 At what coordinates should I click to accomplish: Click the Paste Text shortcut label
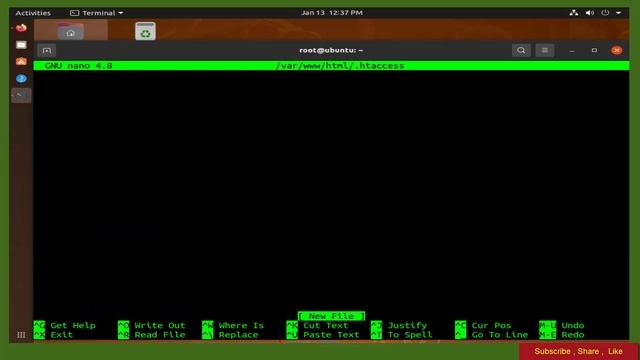331,335
